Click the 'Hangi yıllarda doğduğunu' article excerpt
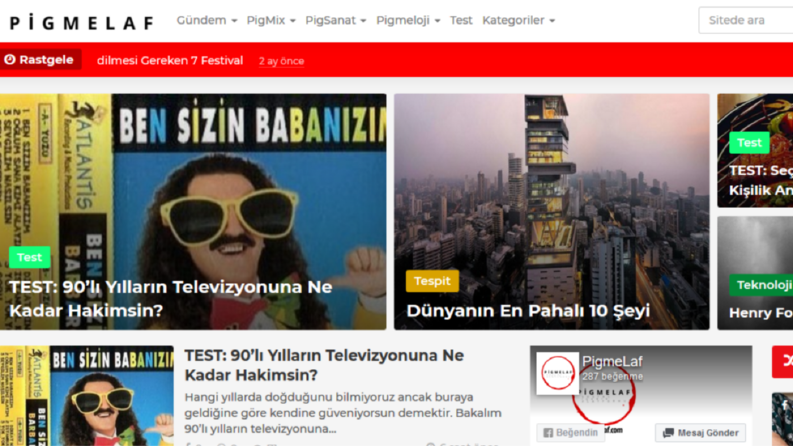 (x=343, y=413)
